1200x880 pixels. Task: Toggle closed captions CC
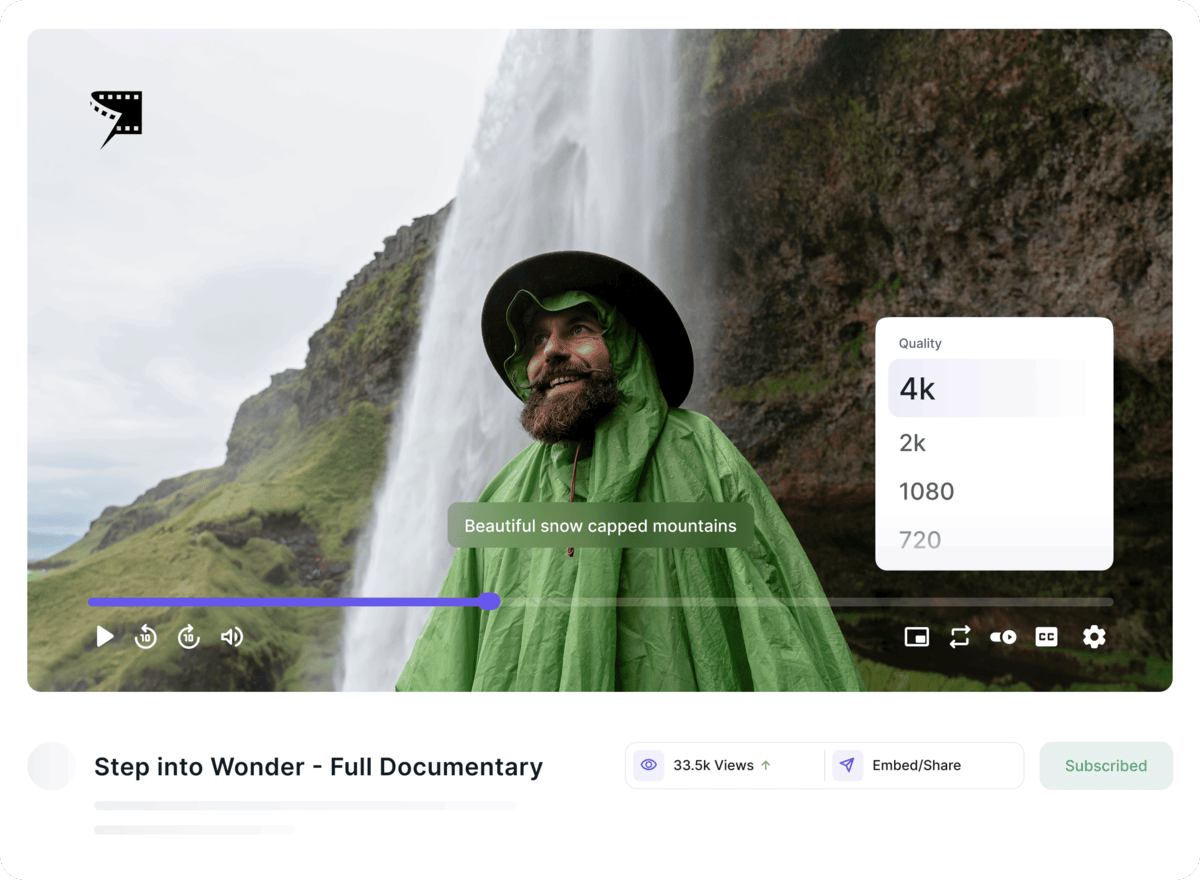pos(1046,637)
